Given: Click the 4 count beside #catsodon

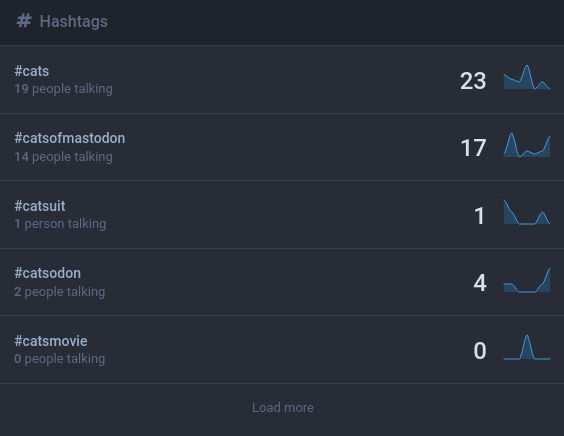Looking at the screenshot, I should tap(480, 283).
